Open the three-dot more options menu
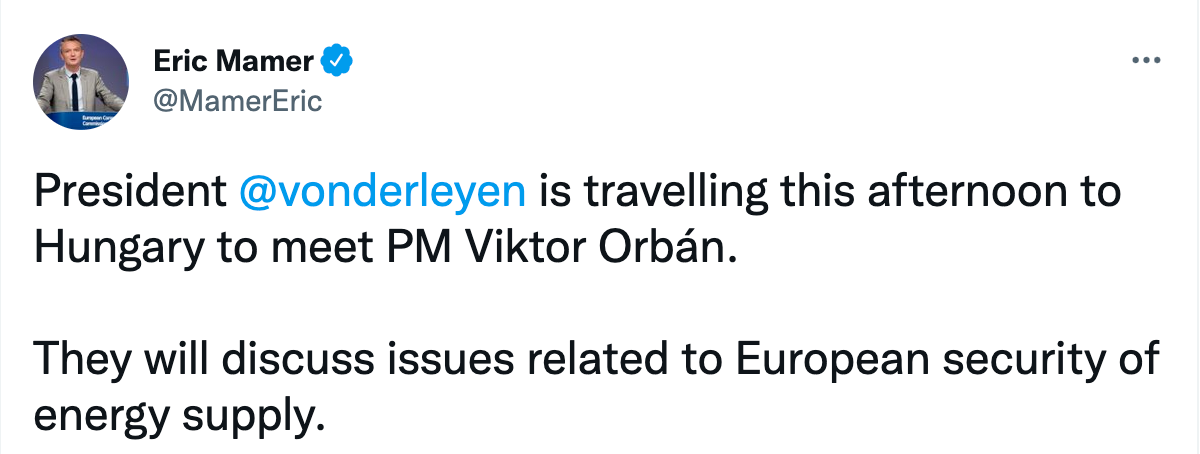 point(1144,61)
